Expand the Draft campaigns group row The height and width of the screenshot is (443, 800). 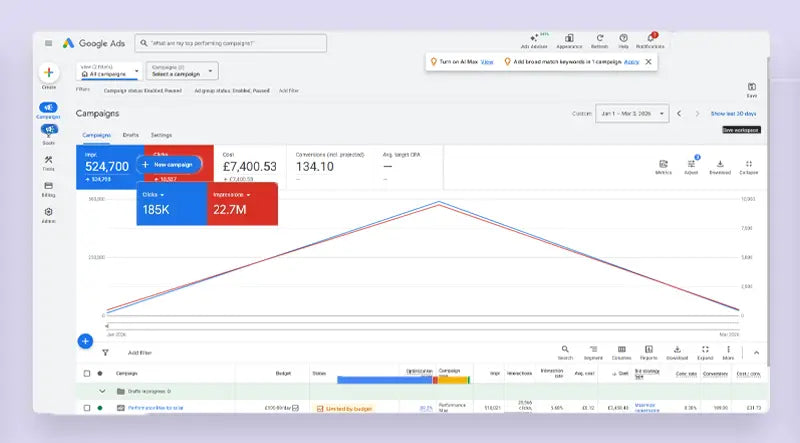tap(102, 391)
